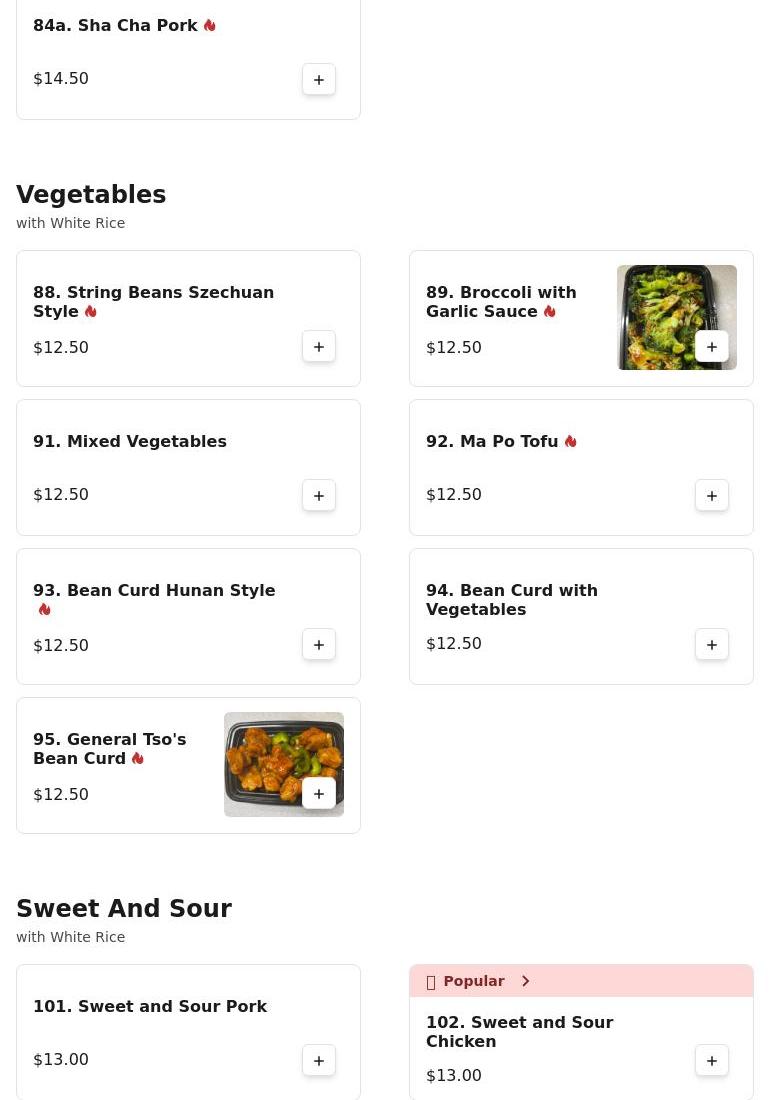Add General Tso's Bean Curd to order

[x=319, y=794]
